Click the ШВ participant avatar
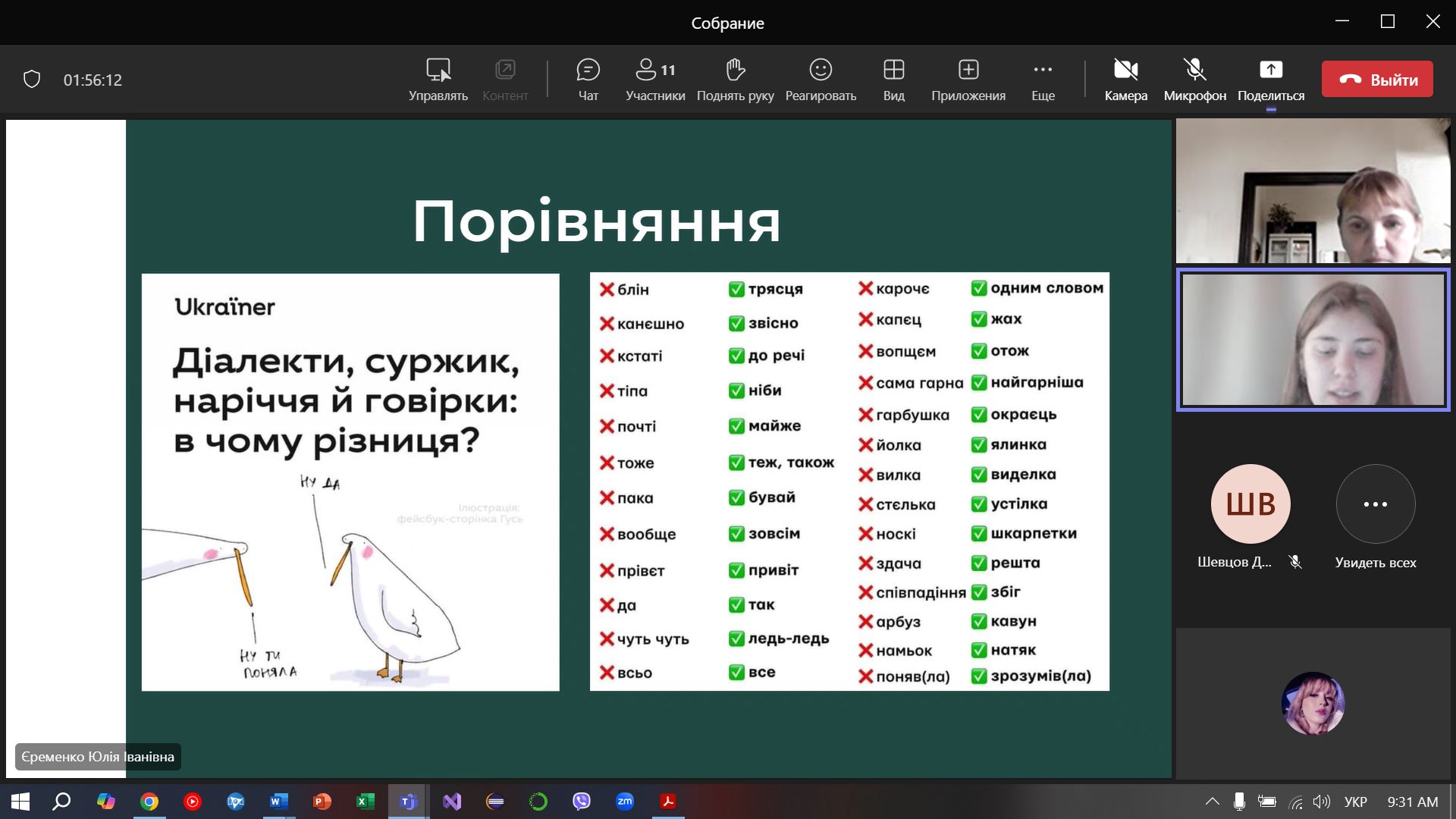 tap(1250, 504)
